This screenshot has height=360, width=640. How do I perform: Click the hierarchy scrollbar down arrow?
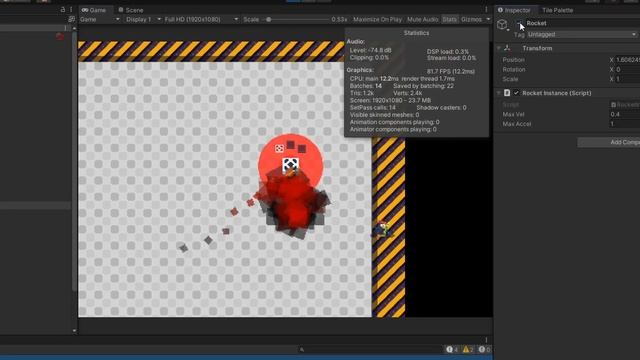click(74, 330)
